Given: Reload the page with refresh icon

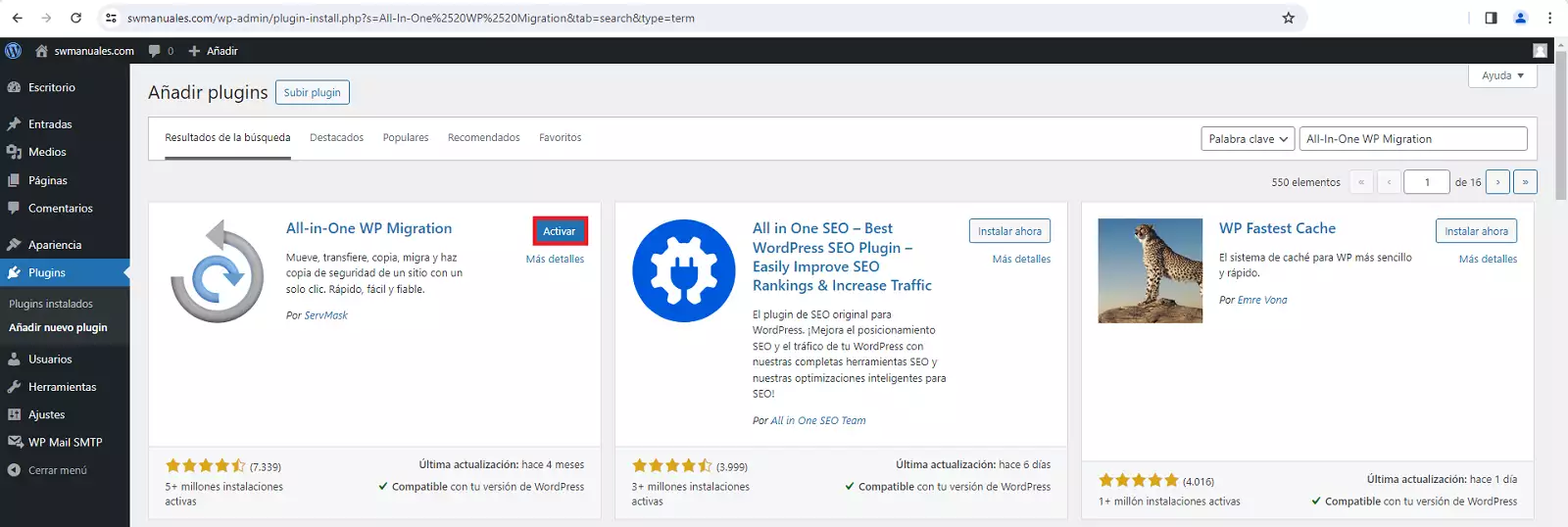Looking at the screenshot, I should click(76, 18).
